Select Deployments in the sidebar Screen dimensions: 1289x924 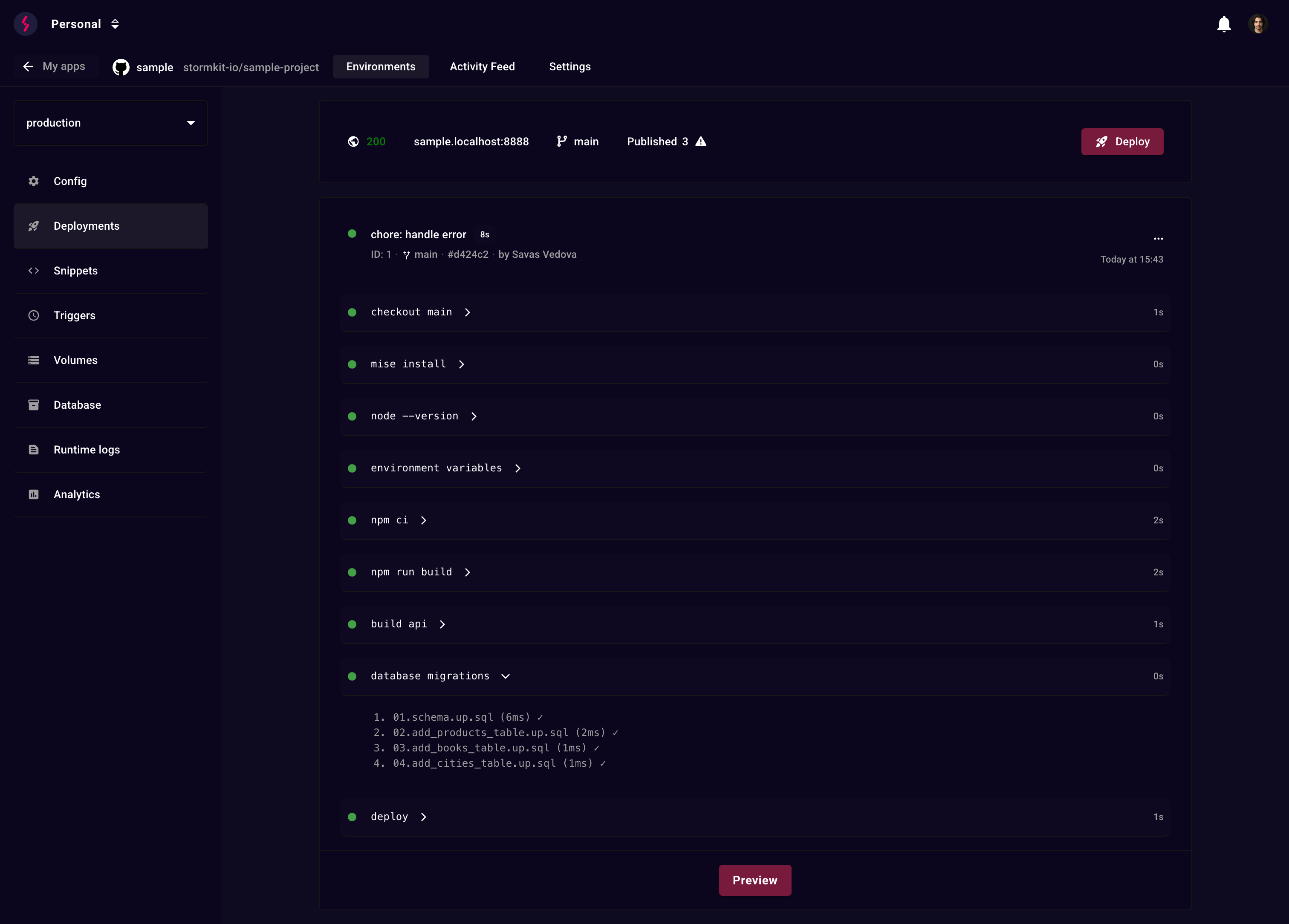pyautogui.click(x=87, y=225)
